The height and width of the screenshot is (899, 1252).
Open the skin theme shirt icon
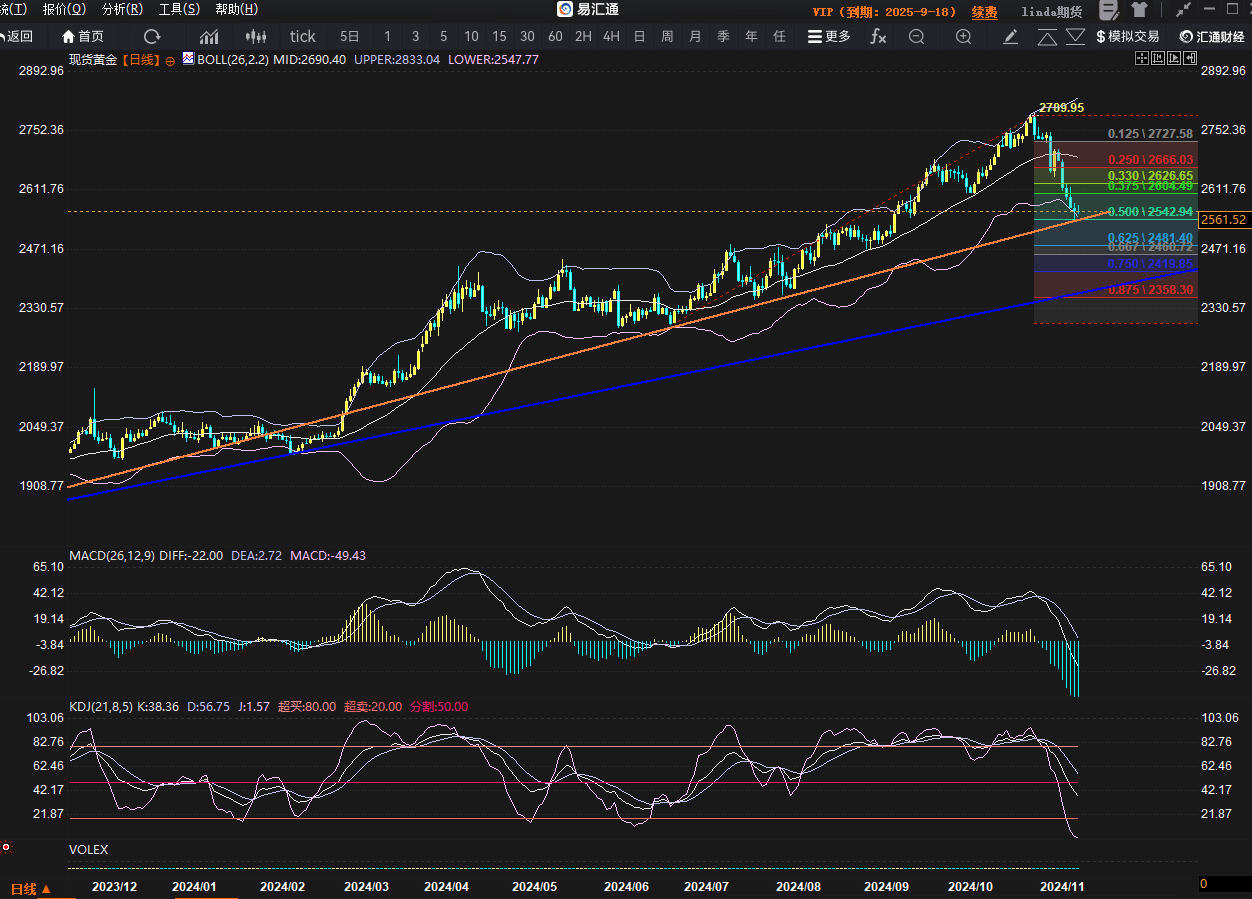(1139, 11)
